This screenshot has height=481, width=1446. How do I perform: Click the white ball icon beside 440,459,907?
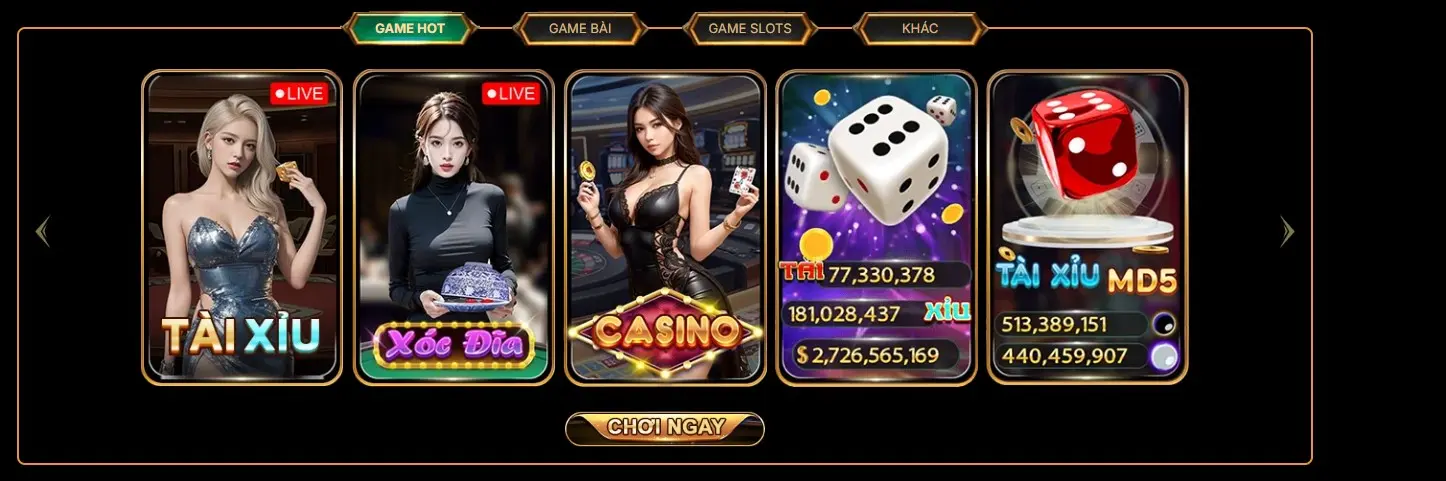(1163, 356)
